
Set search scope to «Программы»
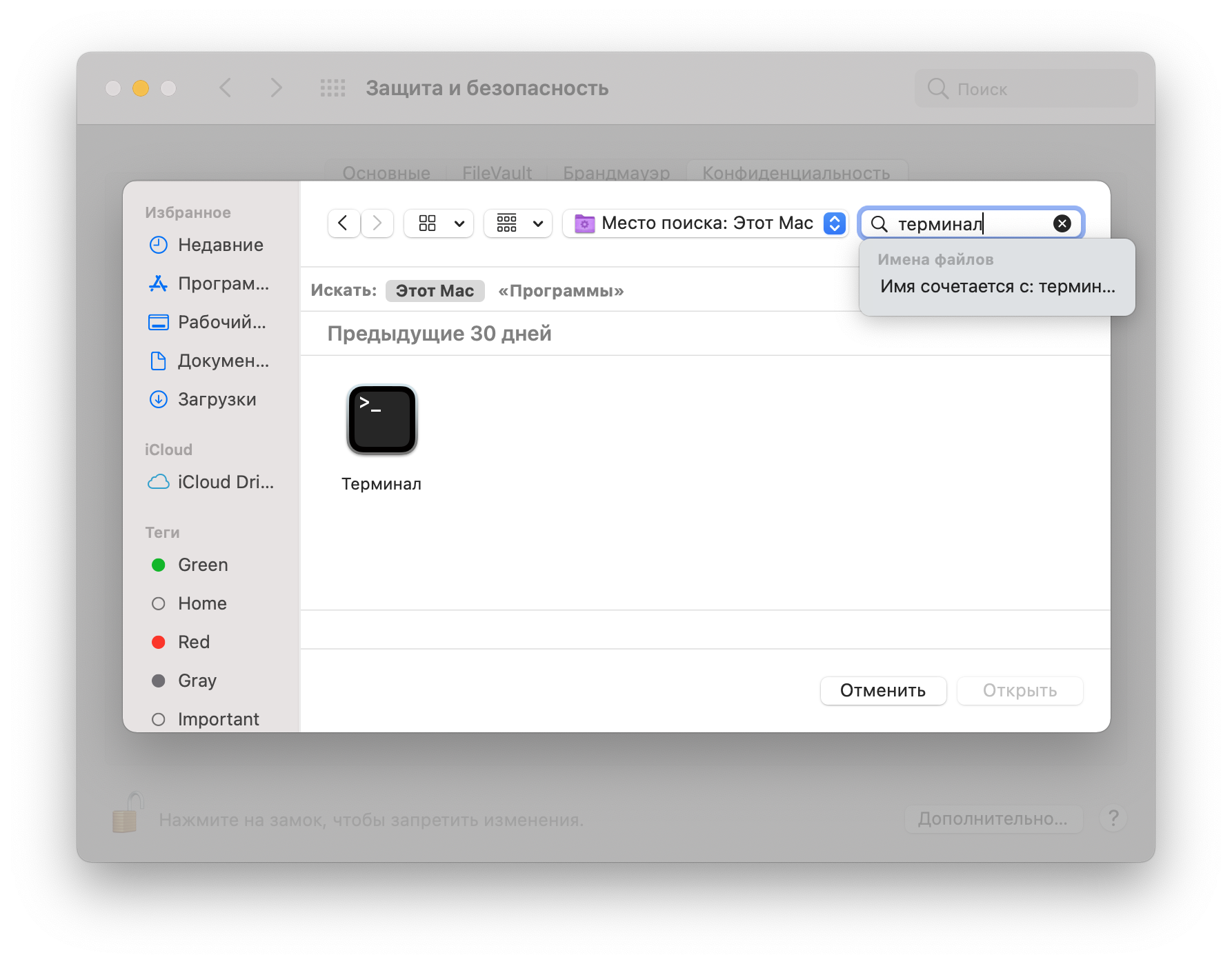pyautogui.click(x=561, y=291)
